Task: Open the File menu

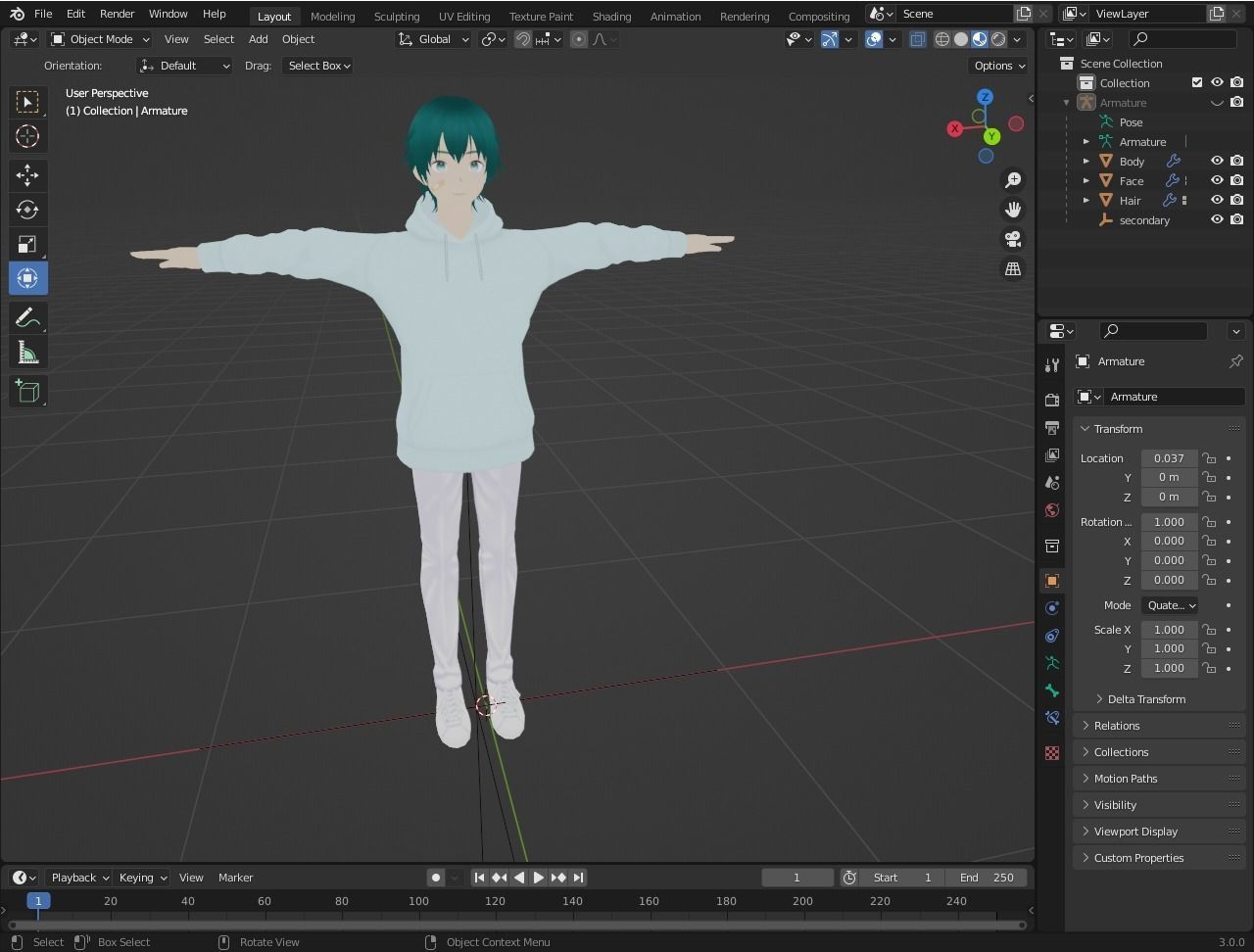Action: (43, 14)
